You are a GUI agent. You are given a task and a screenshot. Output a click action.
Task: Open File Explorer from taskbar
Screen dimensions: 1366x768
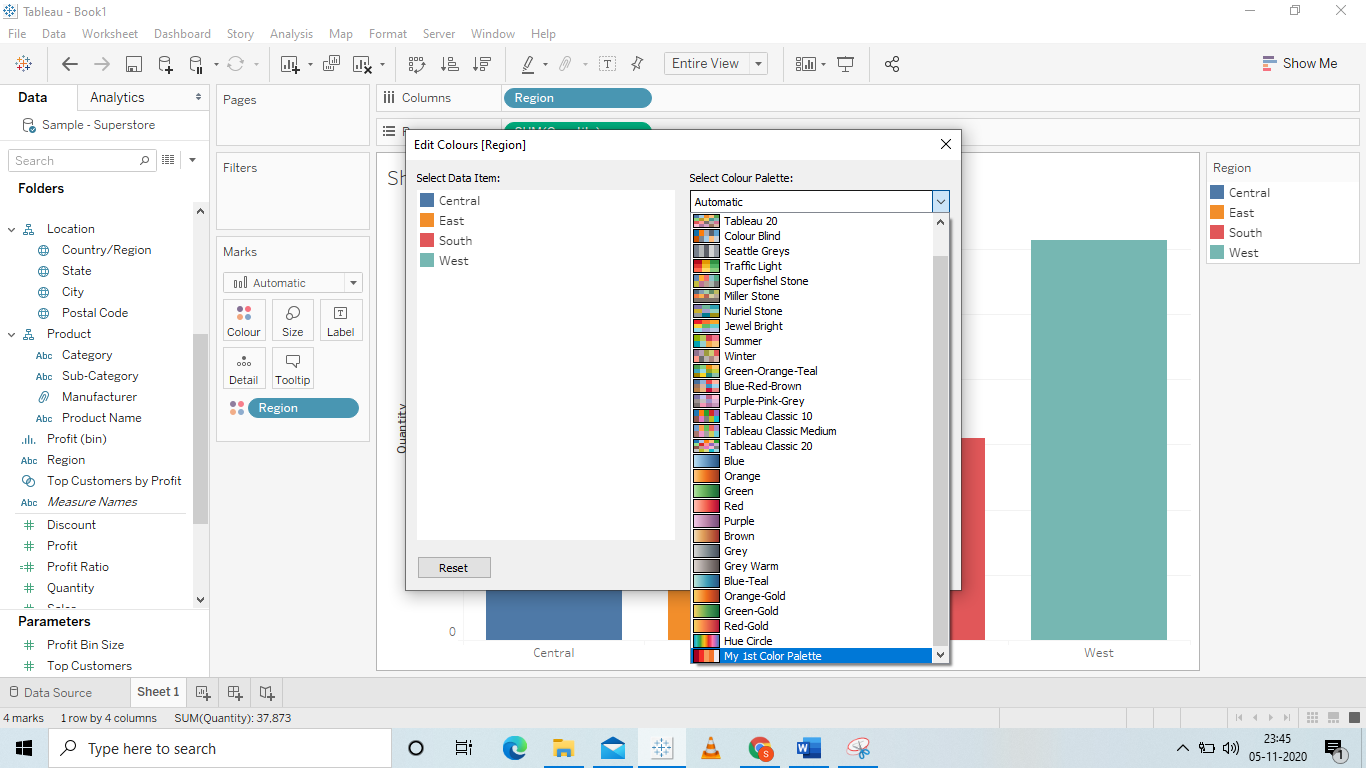click(x=564, y=748)
